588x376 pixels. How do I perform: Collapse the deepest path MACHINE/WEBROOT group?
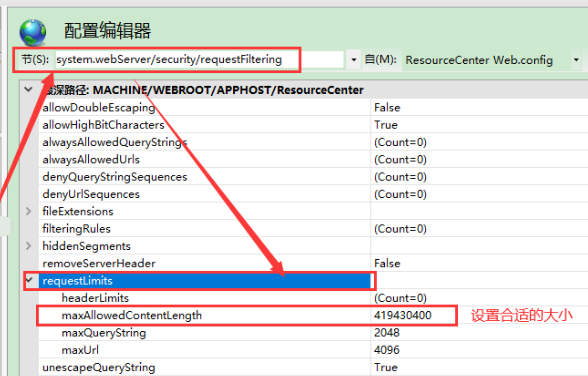[28, 90]
